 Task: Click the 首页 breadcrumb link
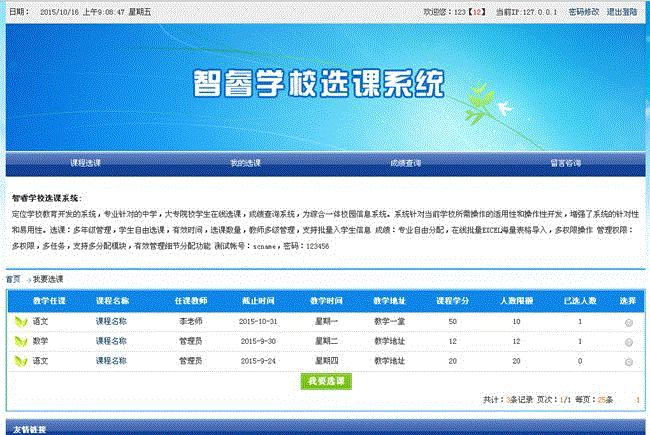13,278
